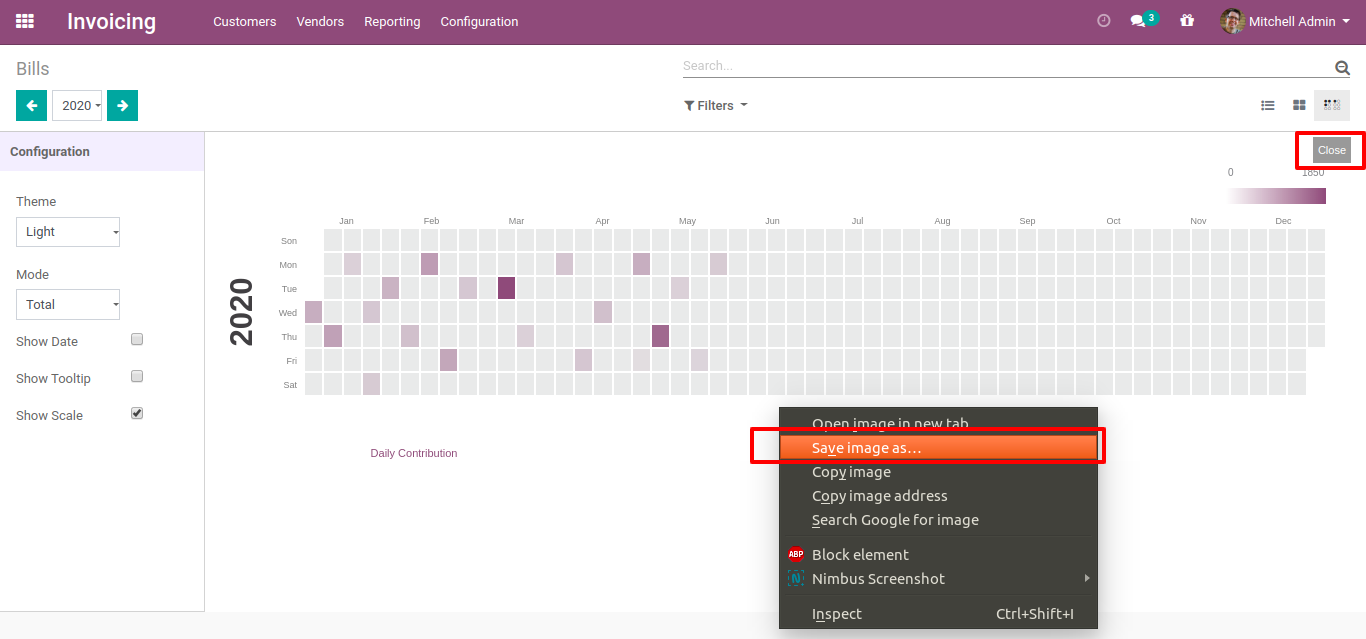Switch to list view icon
The height and width of the screenshot is (639, 1366).
[x=1268, y=105]
